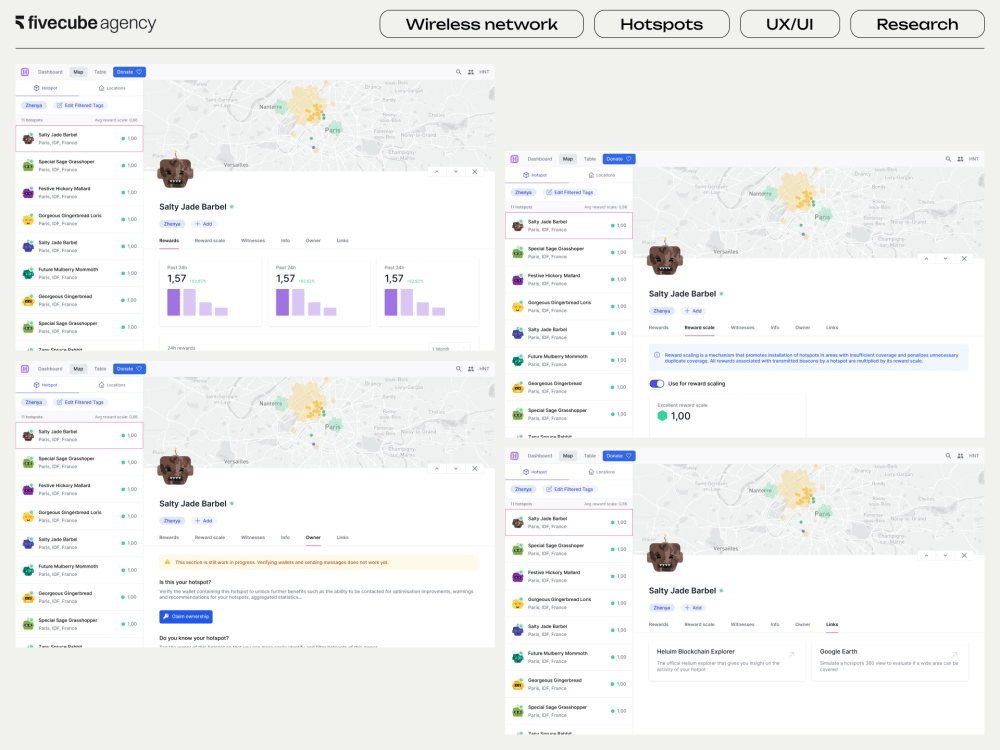This screenshot has width=1000, height=750.
Task: Select the UX/UI tag button
Action: 790,24
